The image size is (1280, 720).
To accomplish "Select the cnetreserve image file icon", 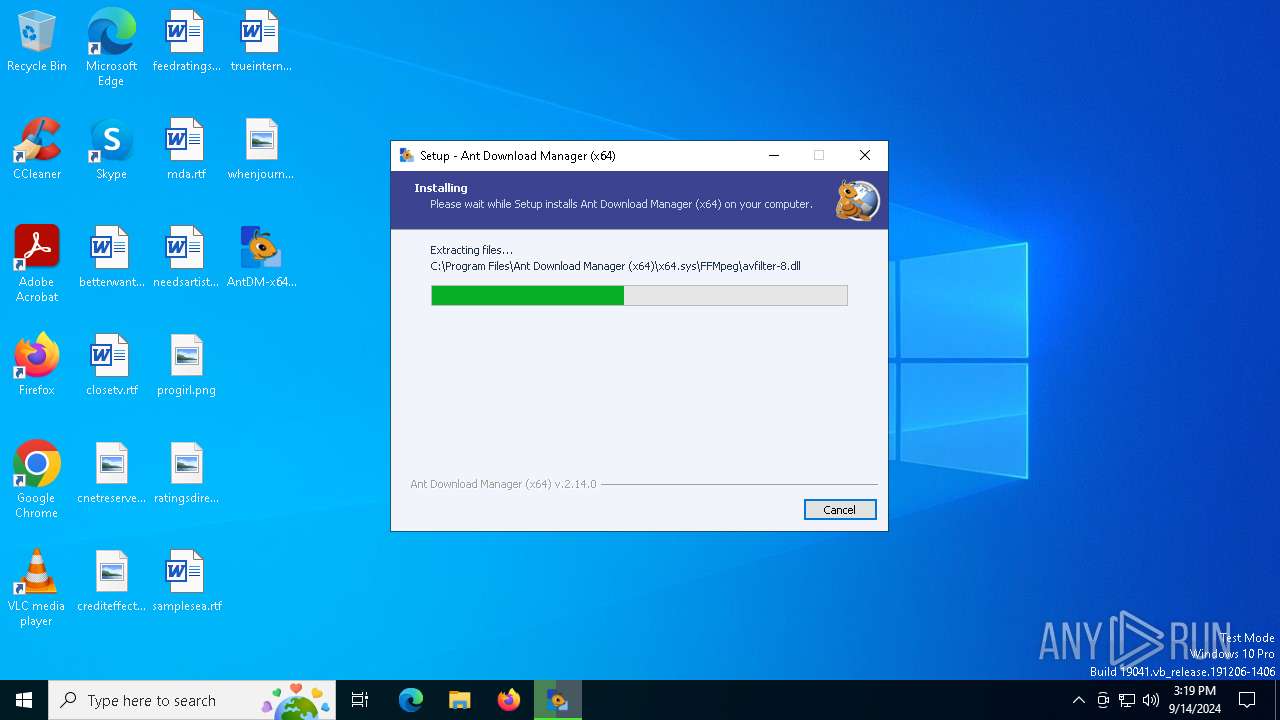I will (111, 474).
